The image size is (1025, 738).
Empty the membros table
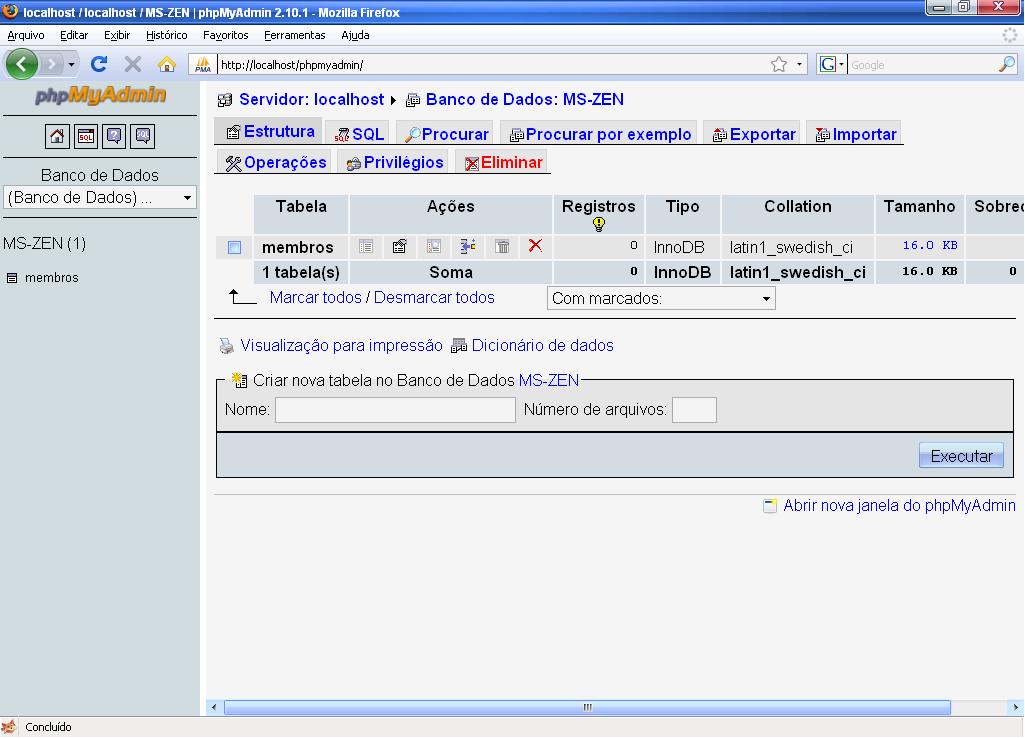pyautogui.click(x=502, y=247)
